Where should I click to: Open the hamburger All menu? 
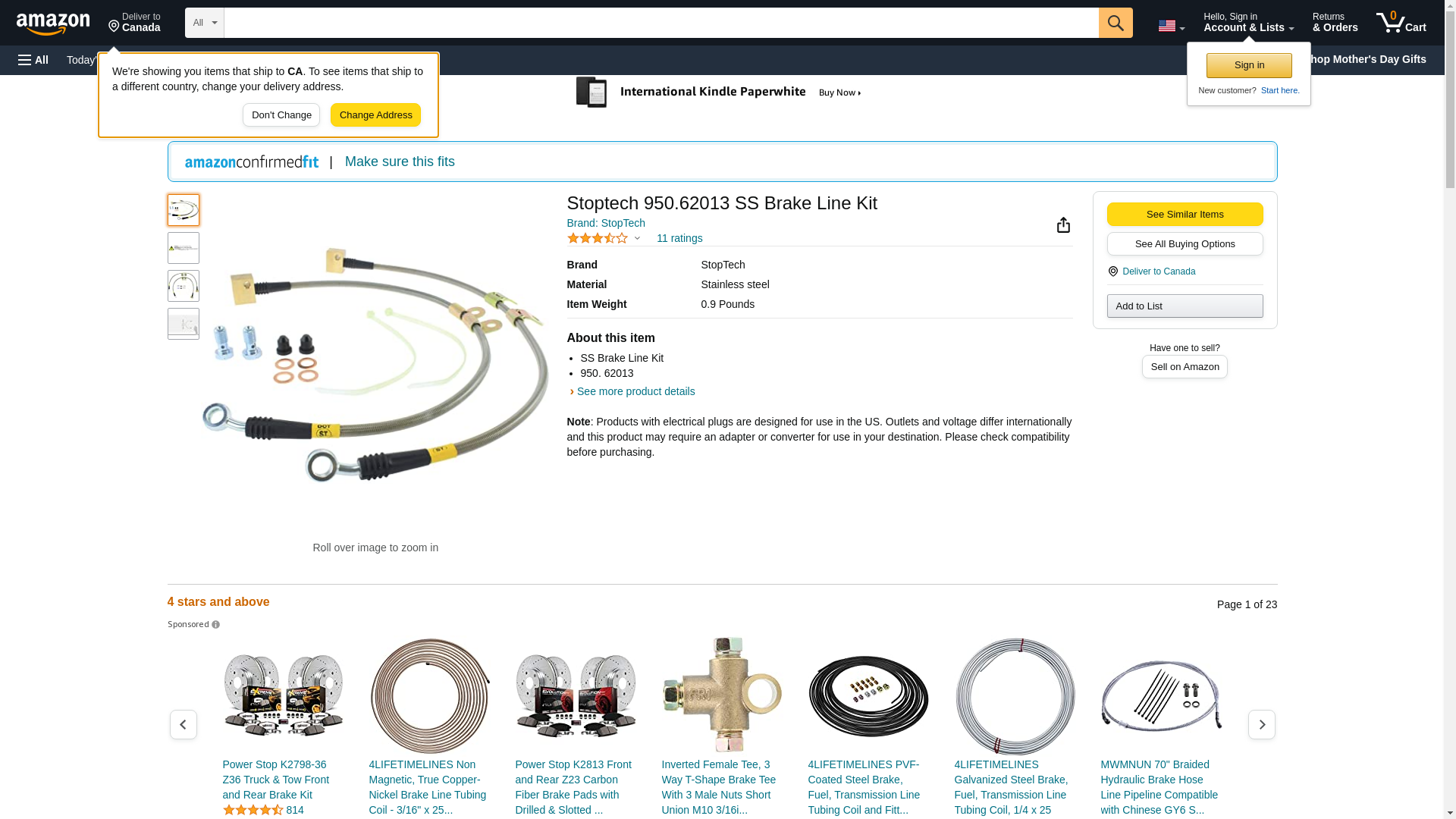[x=33, y=60]
